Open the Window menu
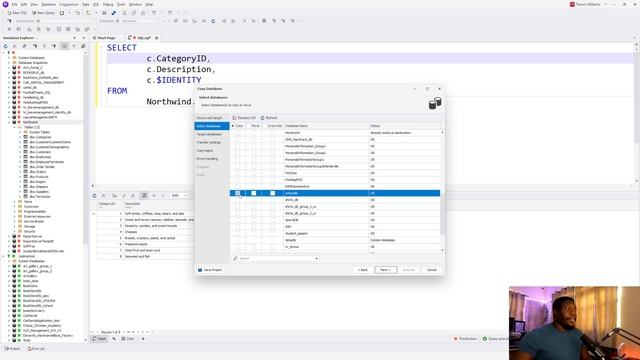Screen dimensions: 640x360 tap(135, 4)
